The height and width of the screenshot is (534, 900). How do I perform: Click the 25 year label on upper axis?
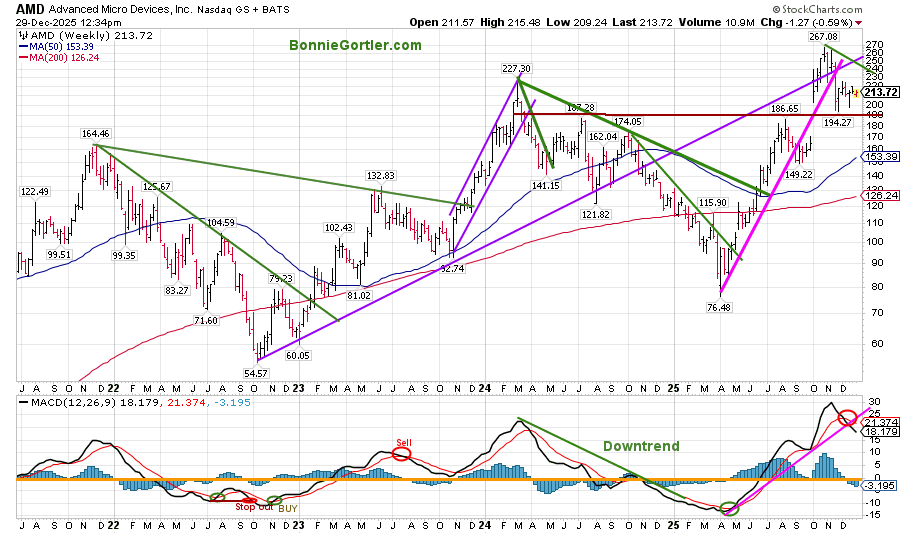pos(675,386)
